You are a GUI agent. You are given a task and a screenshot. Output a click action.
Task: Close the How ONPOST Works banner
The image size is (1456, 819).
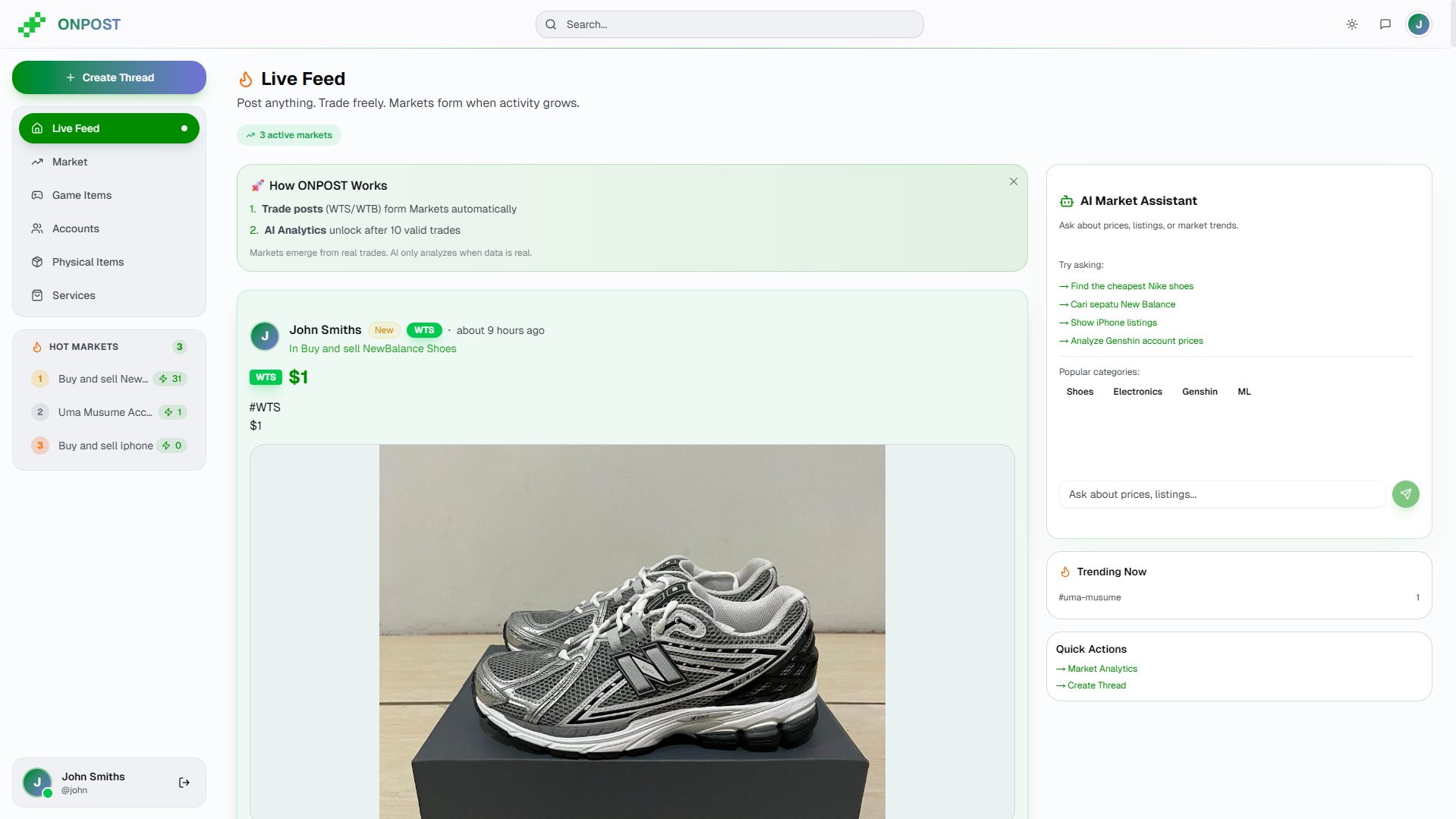[1014, 181]
